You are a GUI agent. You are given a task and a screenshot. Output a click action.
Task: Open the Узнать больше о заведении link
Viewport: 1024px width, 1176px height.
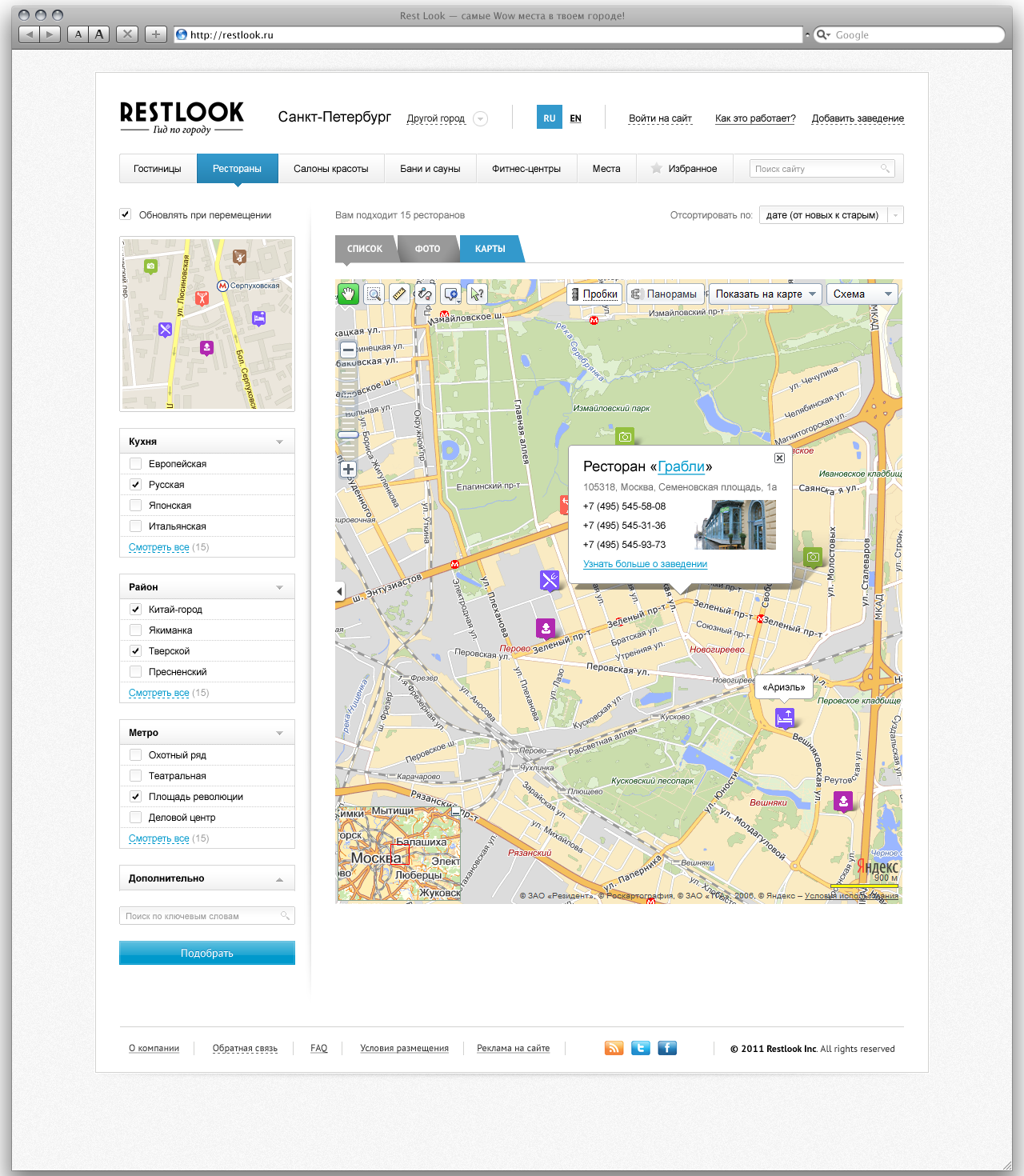point(645,564)
